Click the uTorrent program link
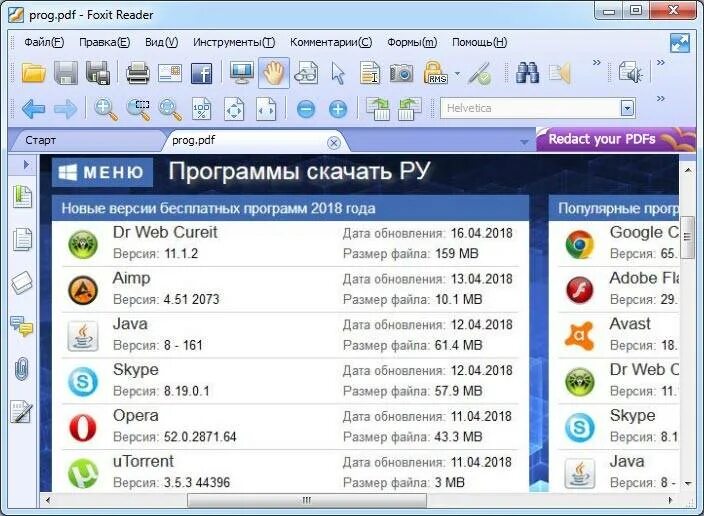This screenshot has height=516, width=704. pos(143,461)
